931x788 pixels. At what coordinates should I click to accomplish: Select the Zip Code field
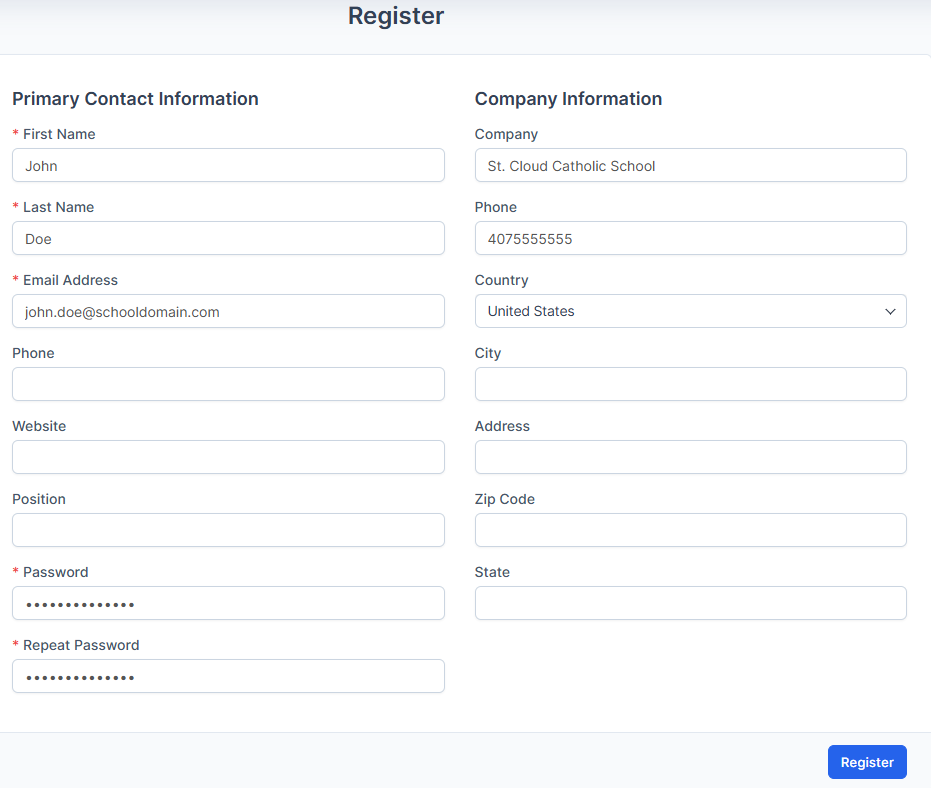tap(691, 530)
